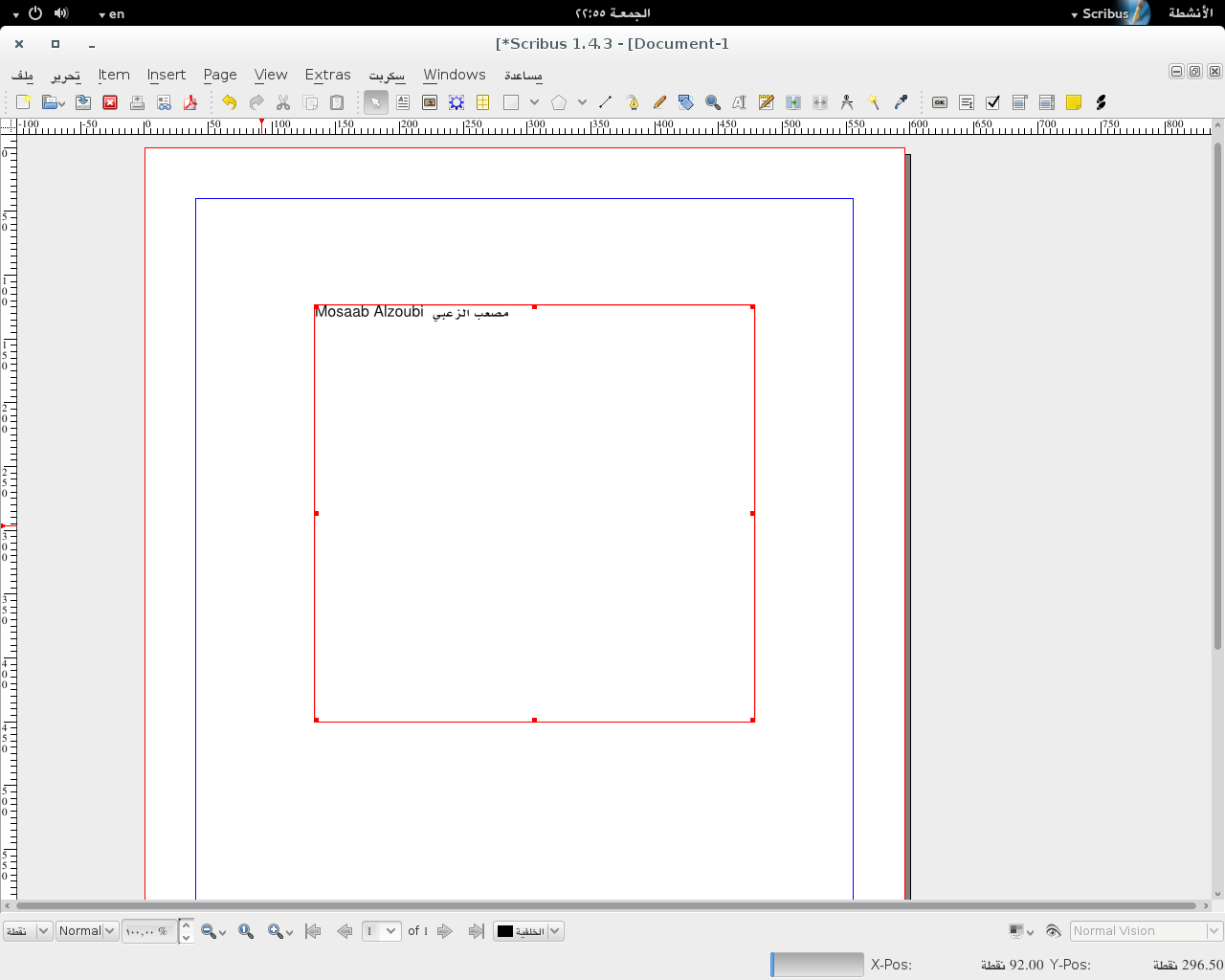
Task: Insert a PDF list box icon
Action: click(x=1047, y=102)
